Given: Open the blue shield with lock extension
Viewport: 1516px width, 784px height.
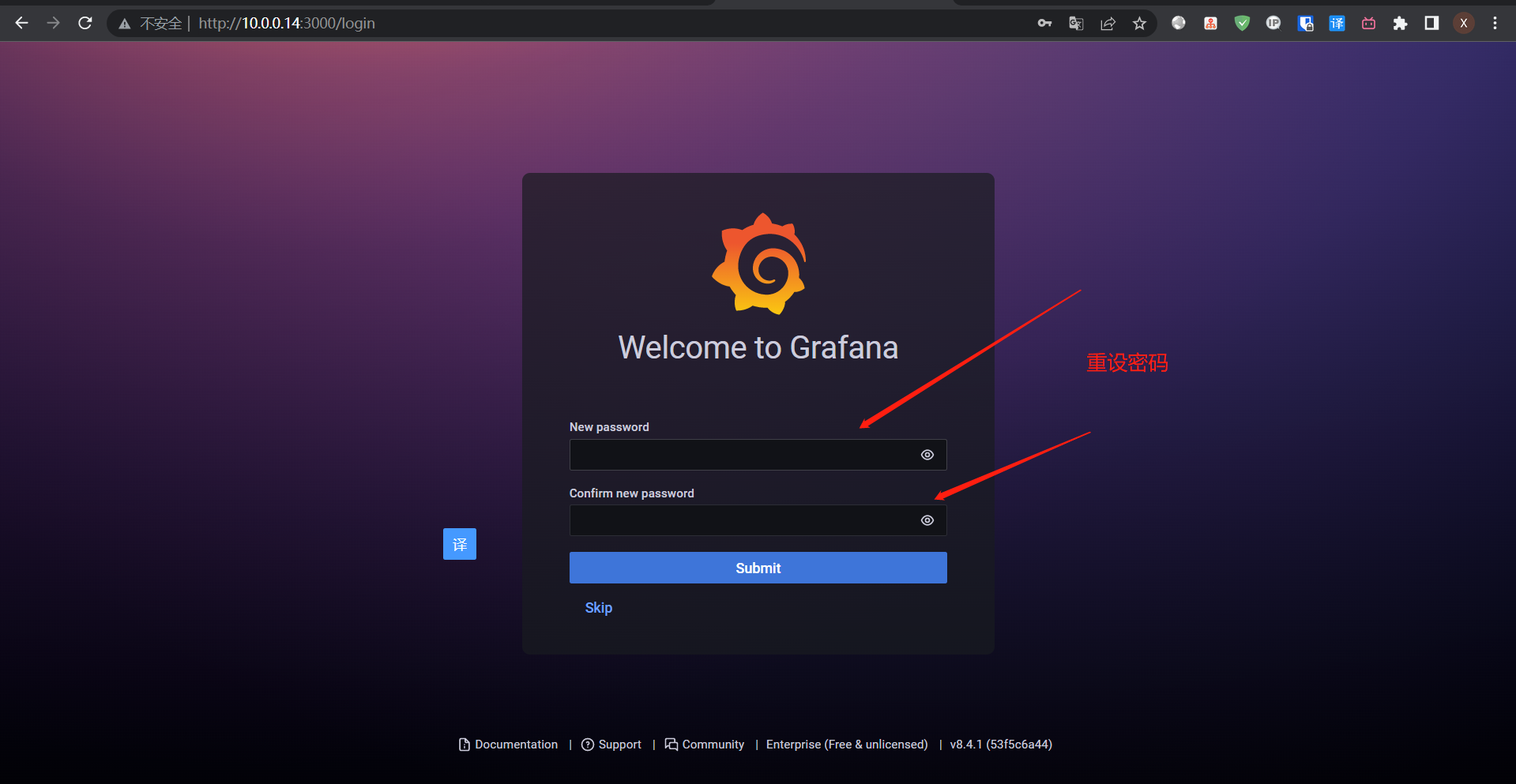Looking at the screenshot, I should click(x=1305, y=23).
